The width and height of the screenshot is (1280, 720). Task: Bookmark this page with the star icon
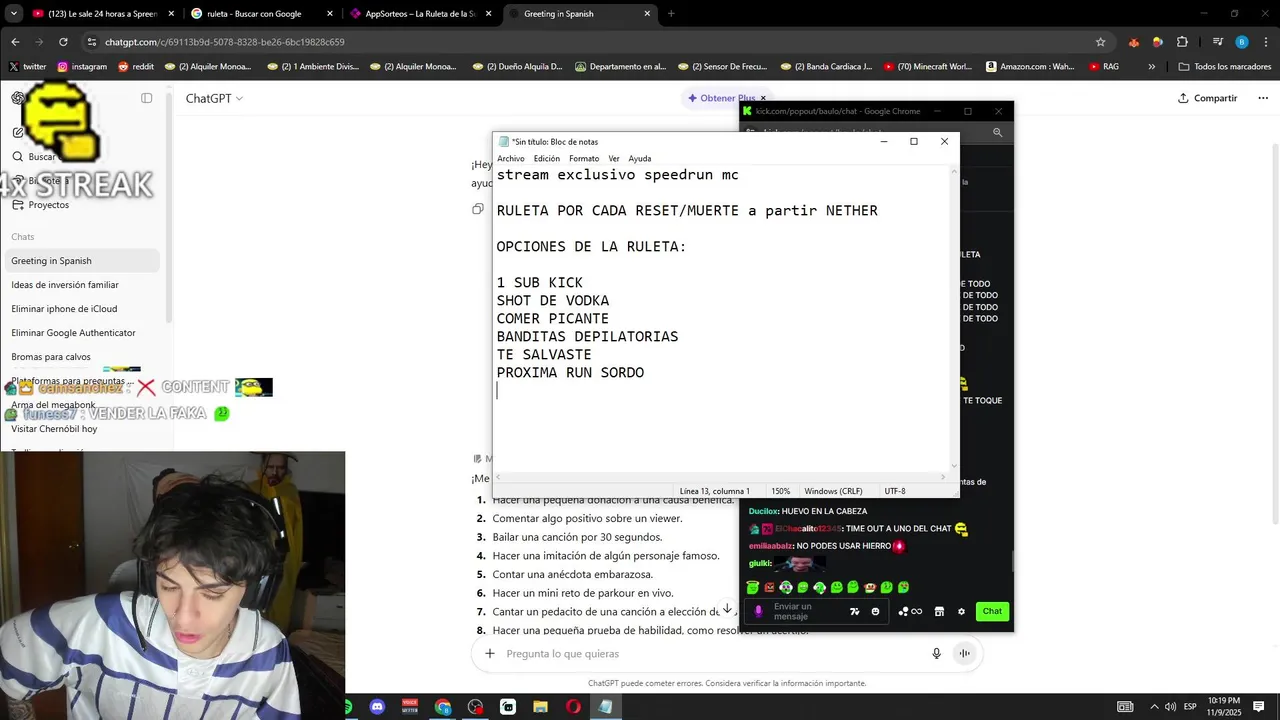(1101, 42)
